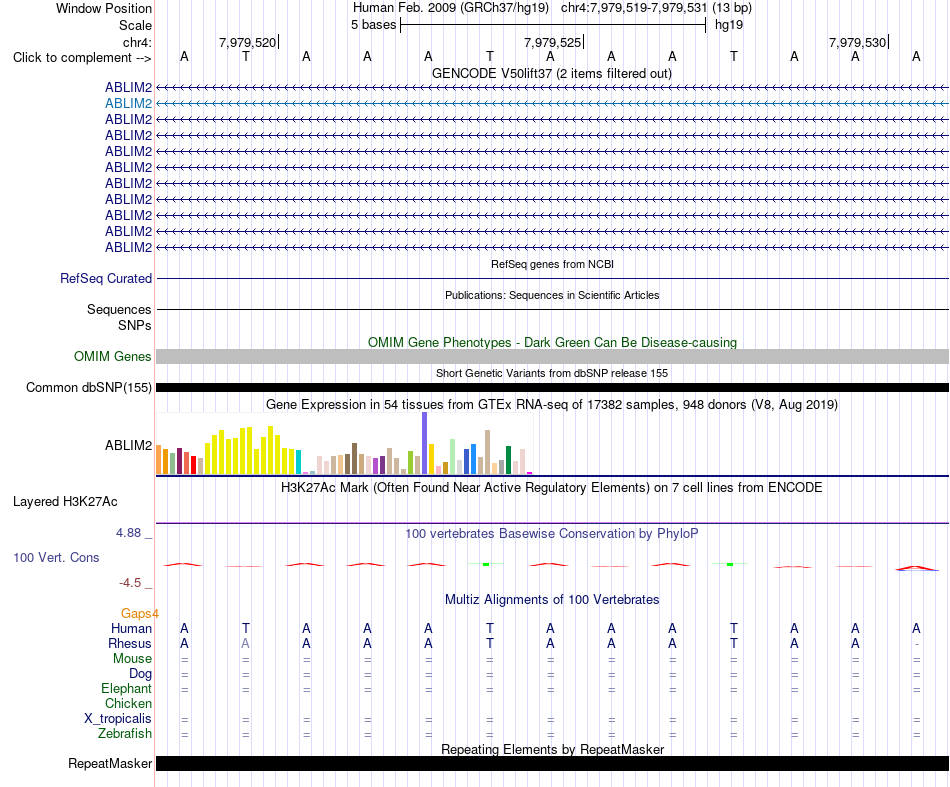Open the Layered H3K27Ac track label

[65, 502]
